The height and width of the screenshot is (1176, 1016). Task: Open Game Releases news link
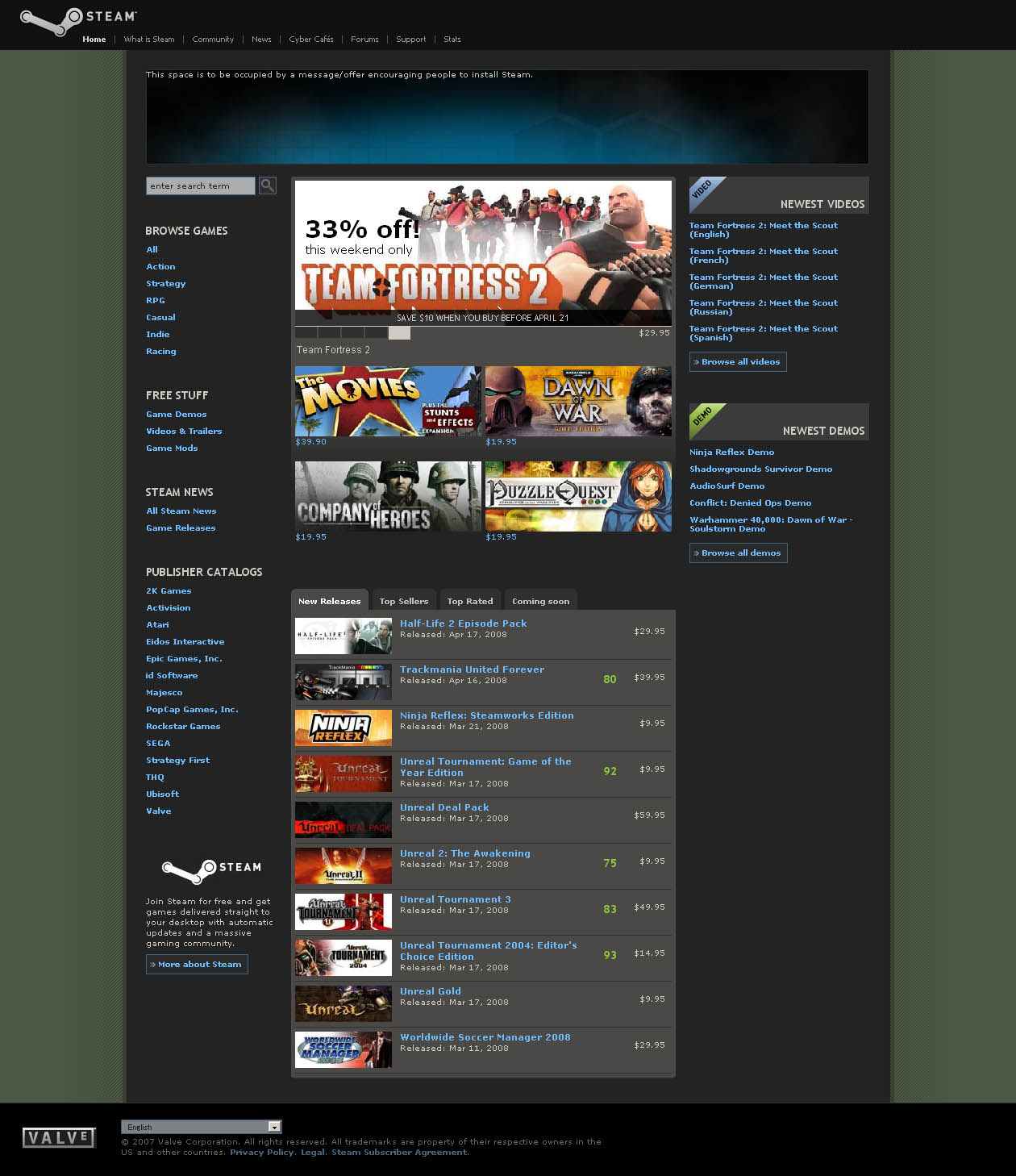coord(181,528)
